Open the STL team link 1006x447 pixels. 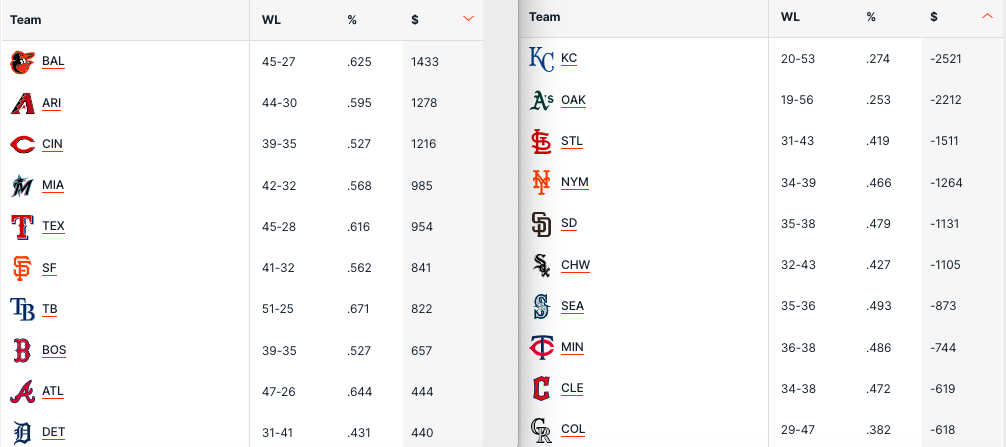click(x=572, y=141)
